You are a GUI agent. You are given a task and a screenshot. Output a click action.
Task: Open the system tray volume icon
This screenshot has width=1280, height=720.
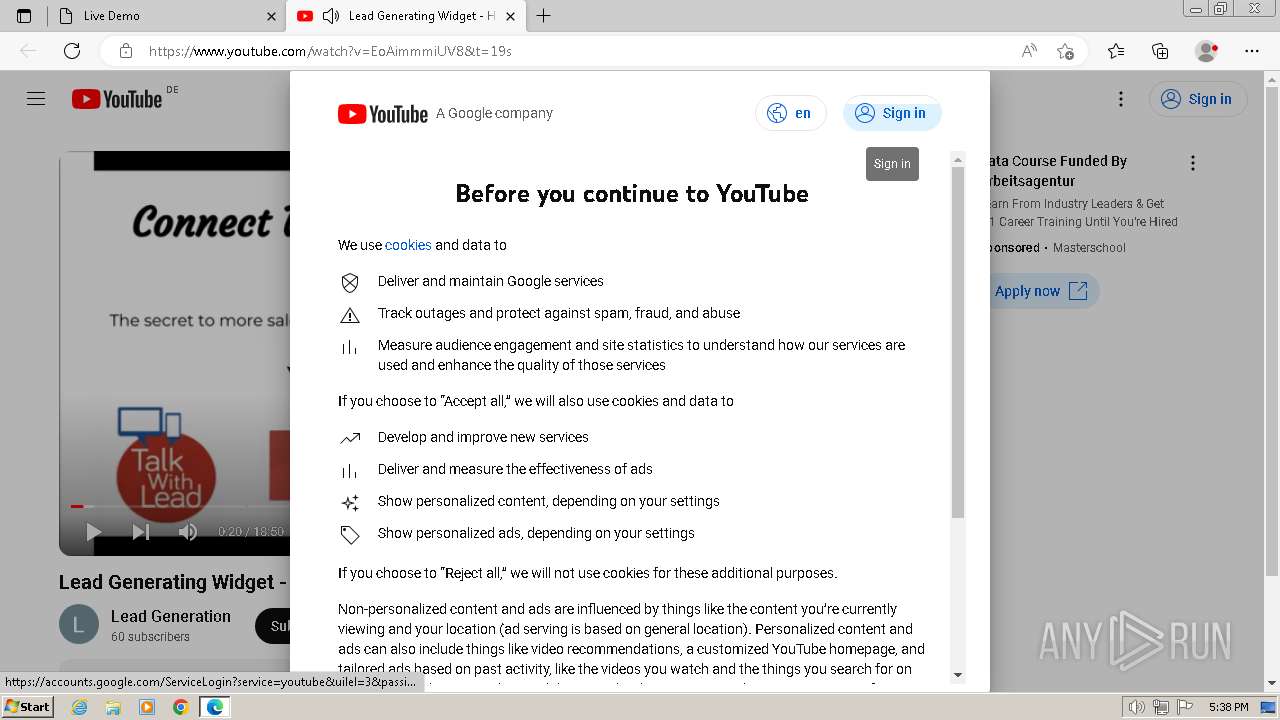point(1137,707)
